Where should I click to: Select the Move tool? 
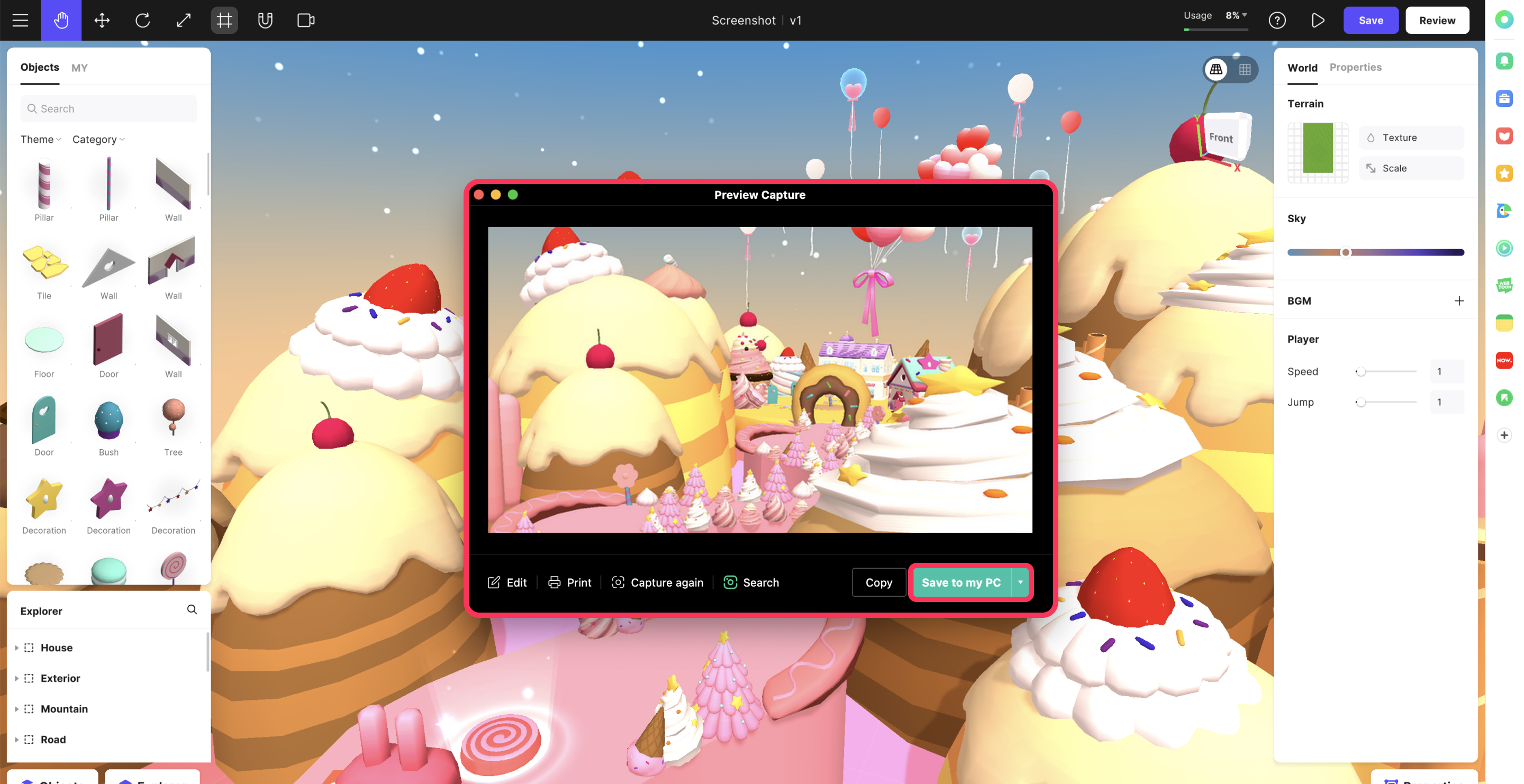pyautogui.click(x=102, y=20)
